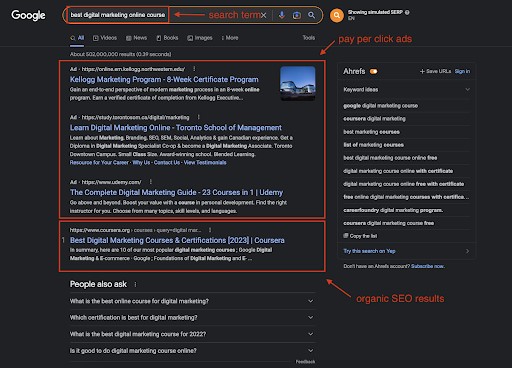Open the Coursera Best Digital Marketing Courses result

pyautogui.click(x=177, y=240)
